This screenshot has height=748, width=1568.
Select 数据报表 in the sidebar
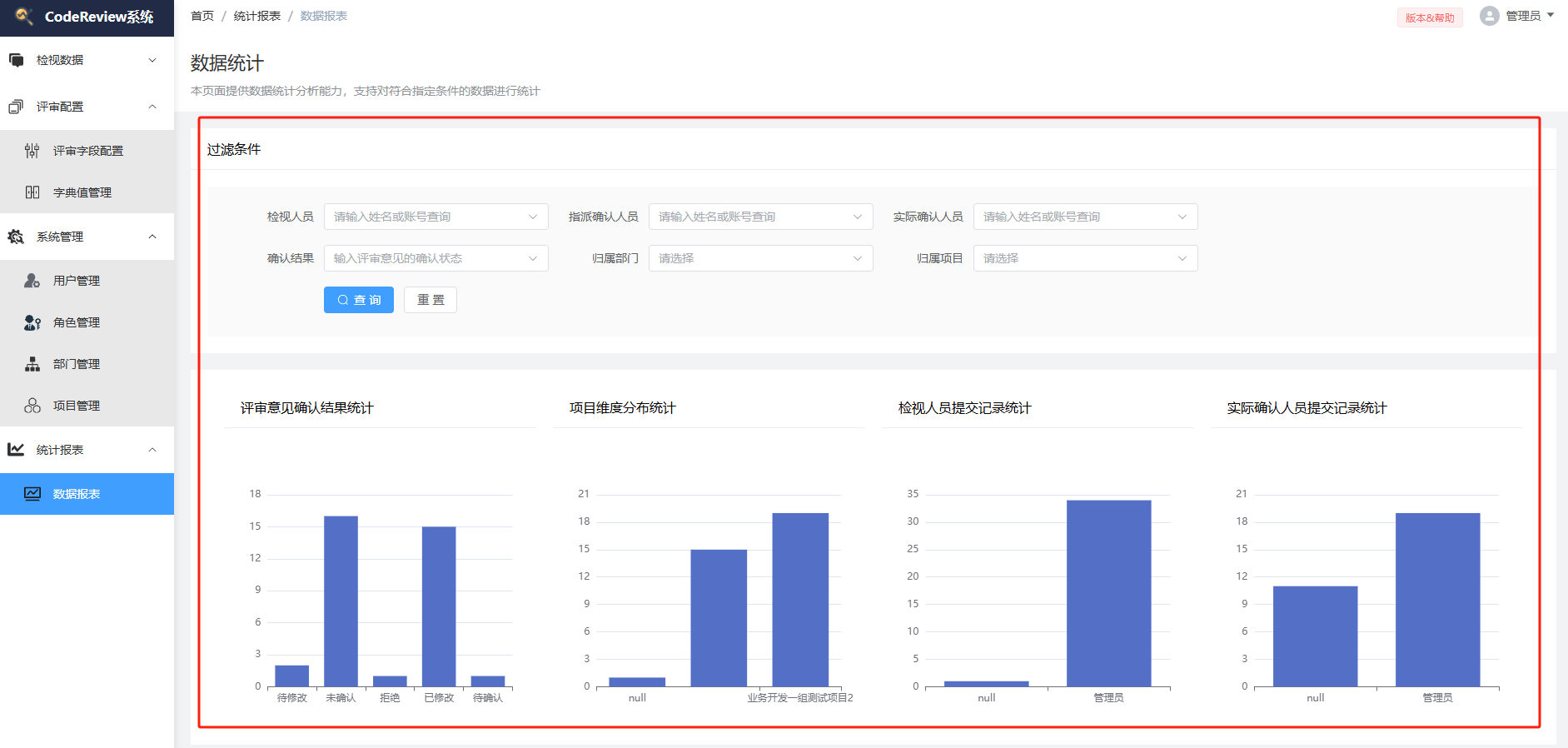coord(77,494)
